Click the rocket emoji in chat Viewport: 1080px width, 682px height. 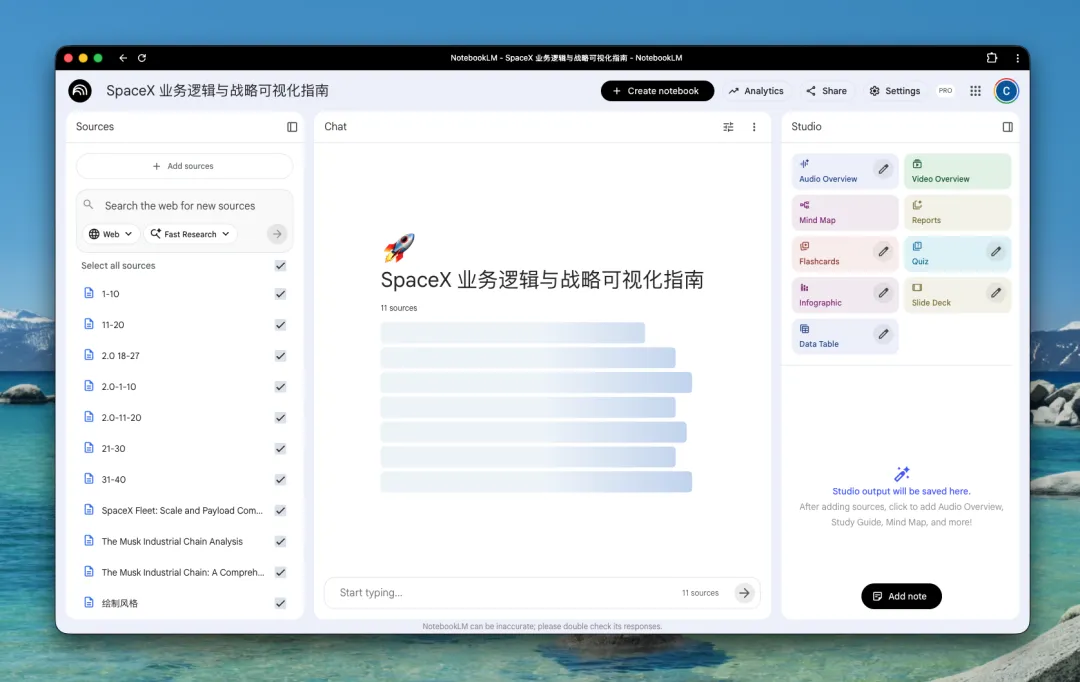(x=399, y=247)
